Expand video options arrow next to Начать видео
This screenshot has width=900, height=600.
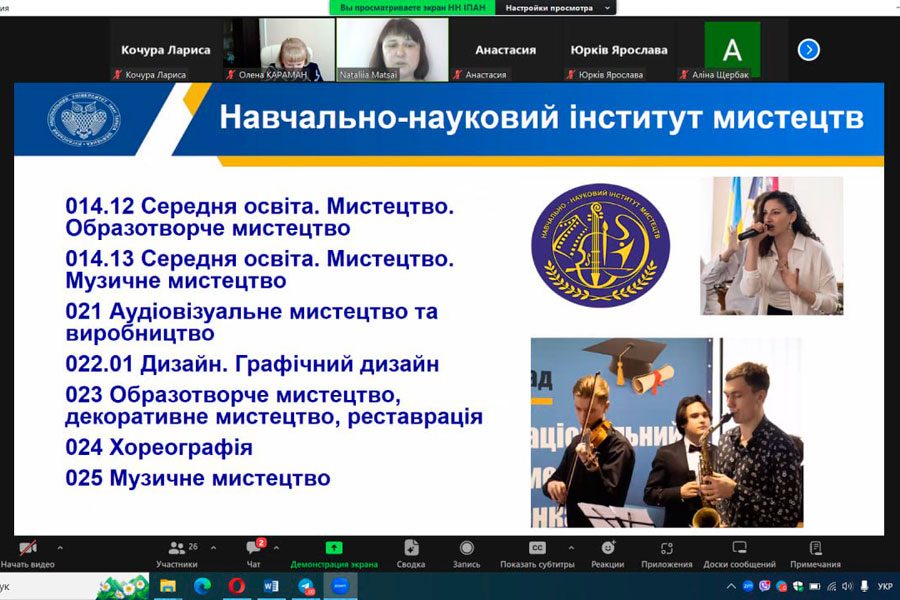click(x=60, y=548)
